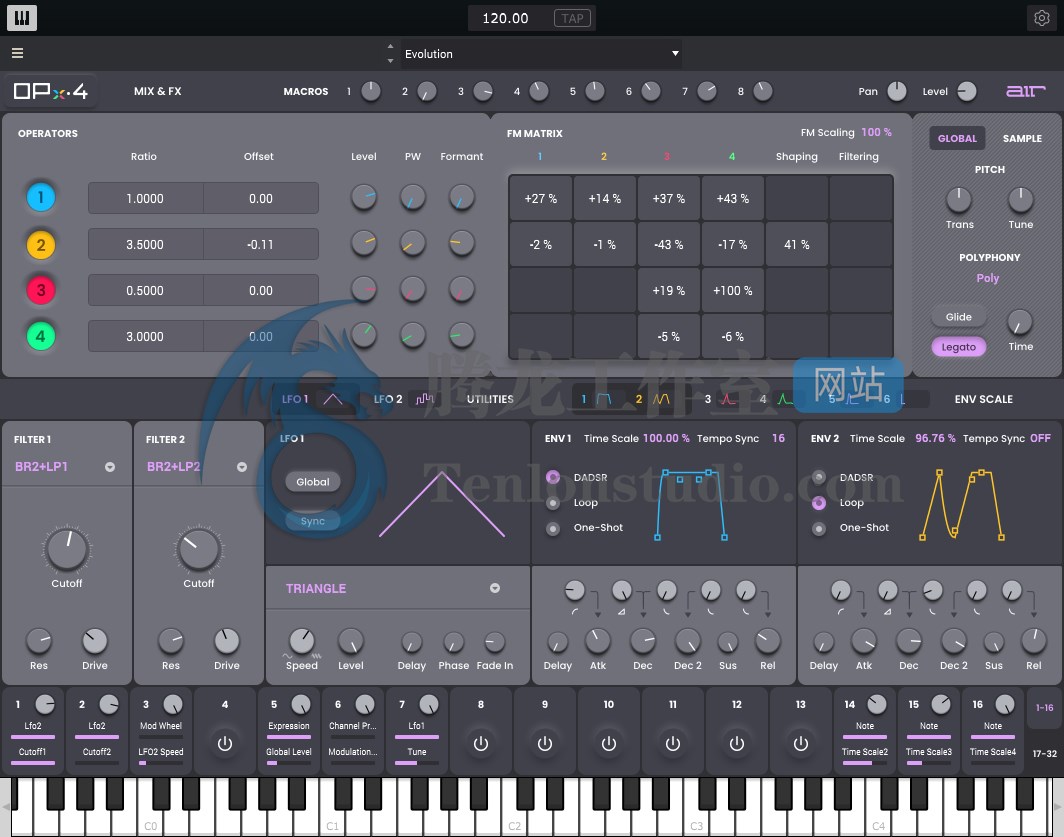The image size is (1064, 837).
Task: Click slot 7 Tune amount slider
Action: 417,763
